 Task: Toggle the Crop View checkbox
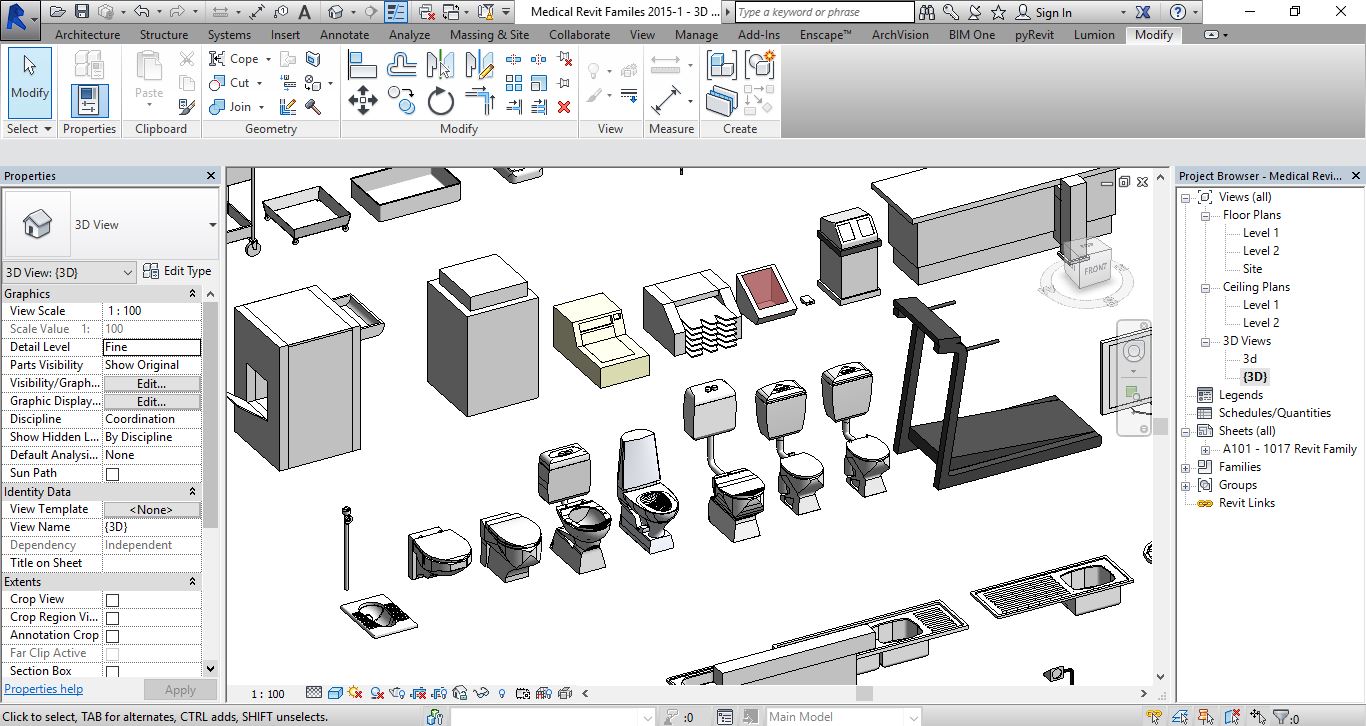[112, 600]
